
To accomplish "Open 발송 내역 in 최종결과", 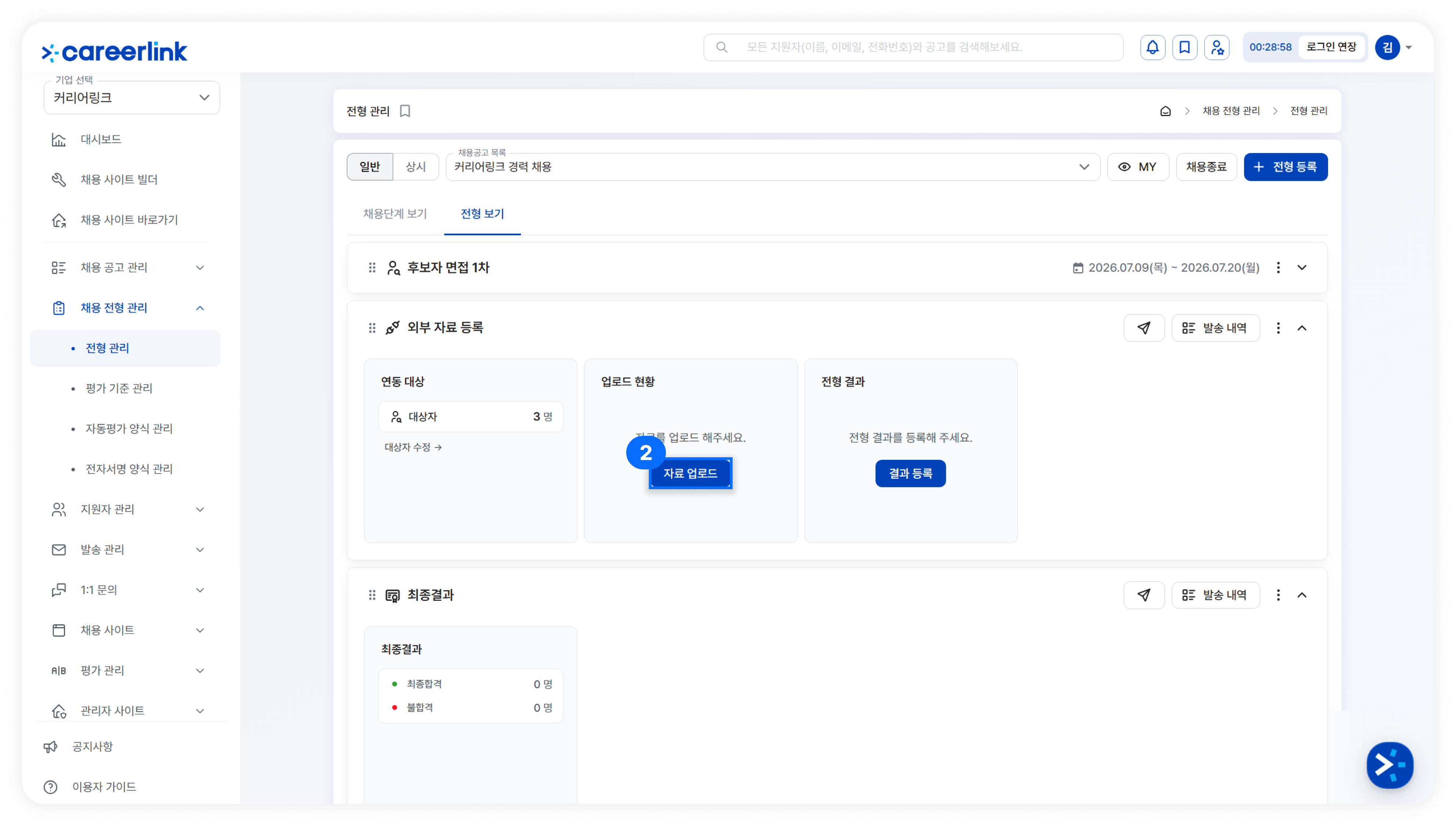I will pos(1215,595).
